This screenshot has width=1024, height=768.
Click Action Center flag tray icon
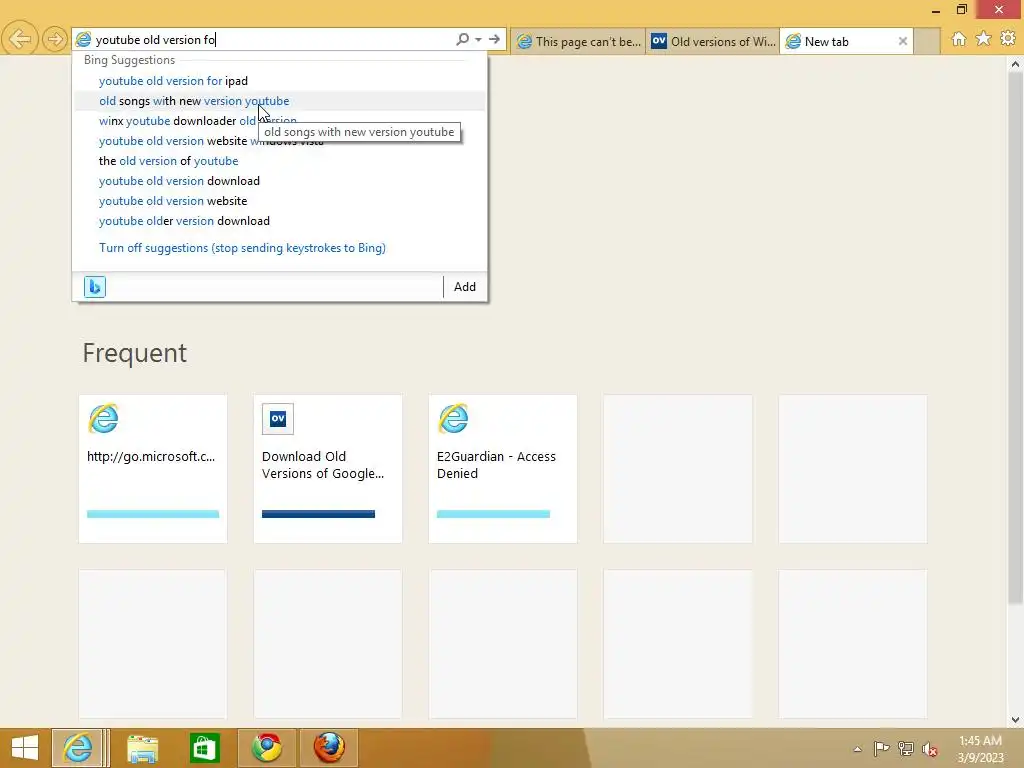point(881,748)
